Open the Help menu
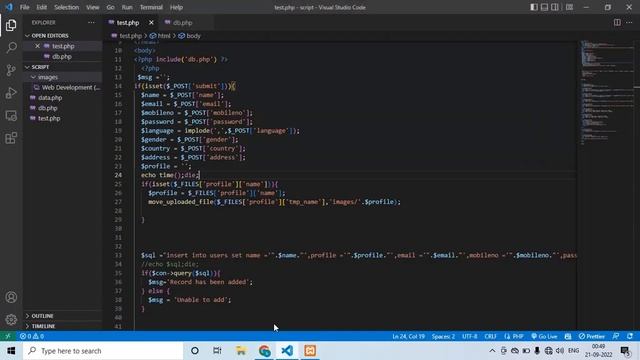The height and width of the screenshot is (360, 640). coord(176,7)
